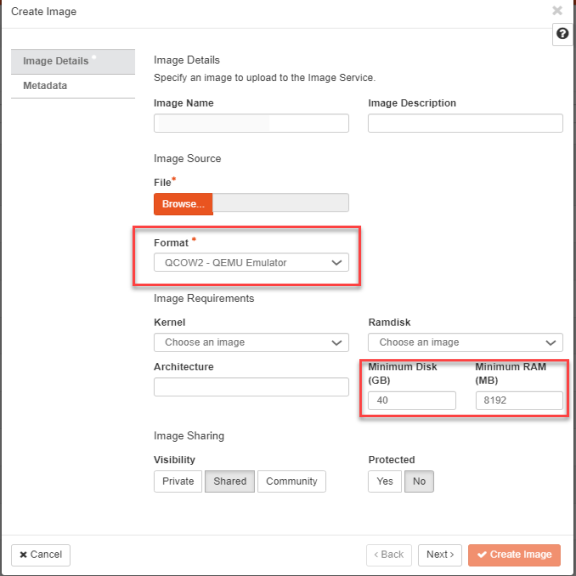The width and height of the screenshot is (576, 576).
Task: Click the Minimum RAM (MB) field
Action: pos(519,400)
